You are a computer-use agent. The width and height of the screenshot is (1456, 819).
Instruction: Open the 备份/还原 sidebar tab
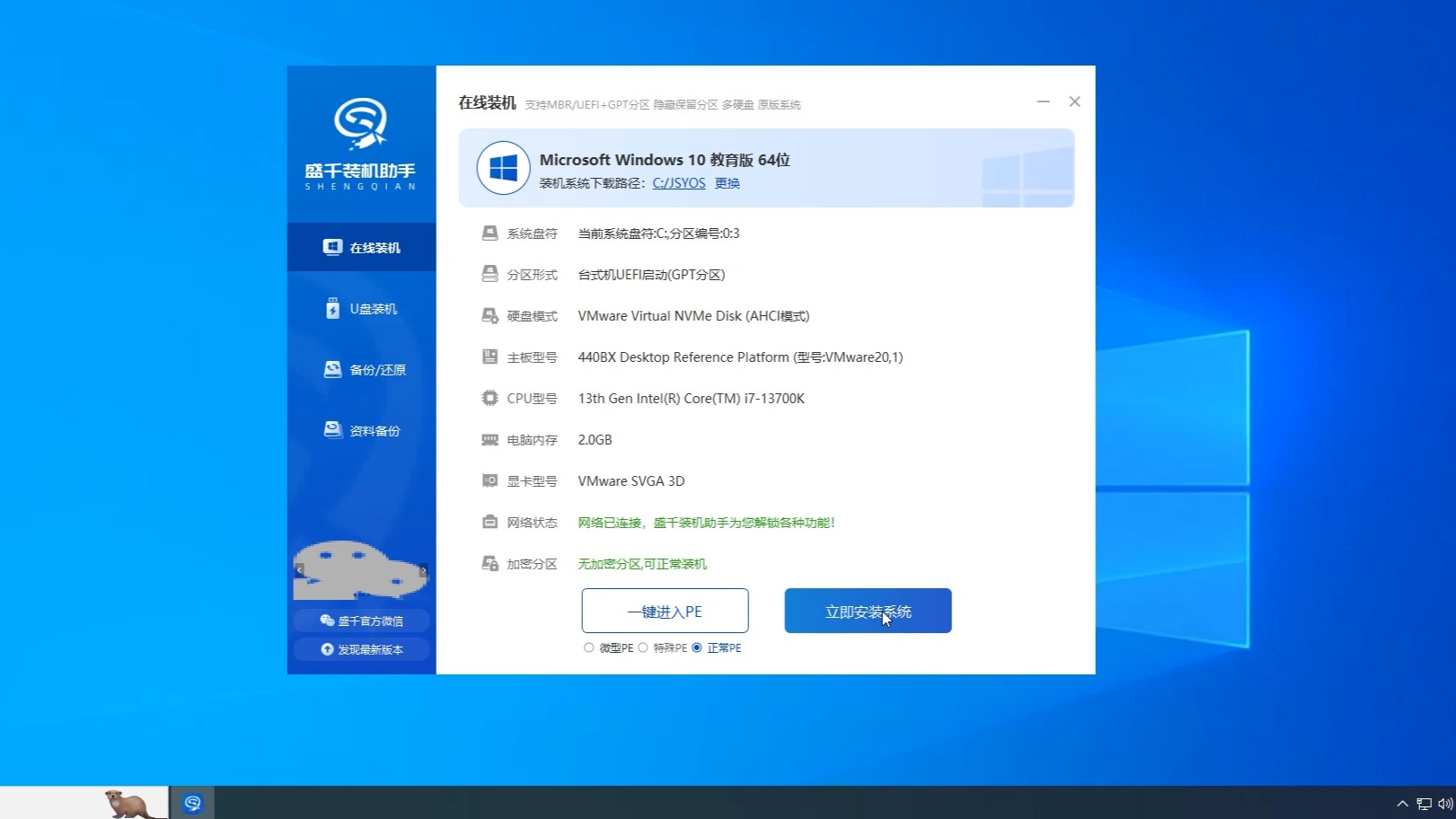coord(361,370)
